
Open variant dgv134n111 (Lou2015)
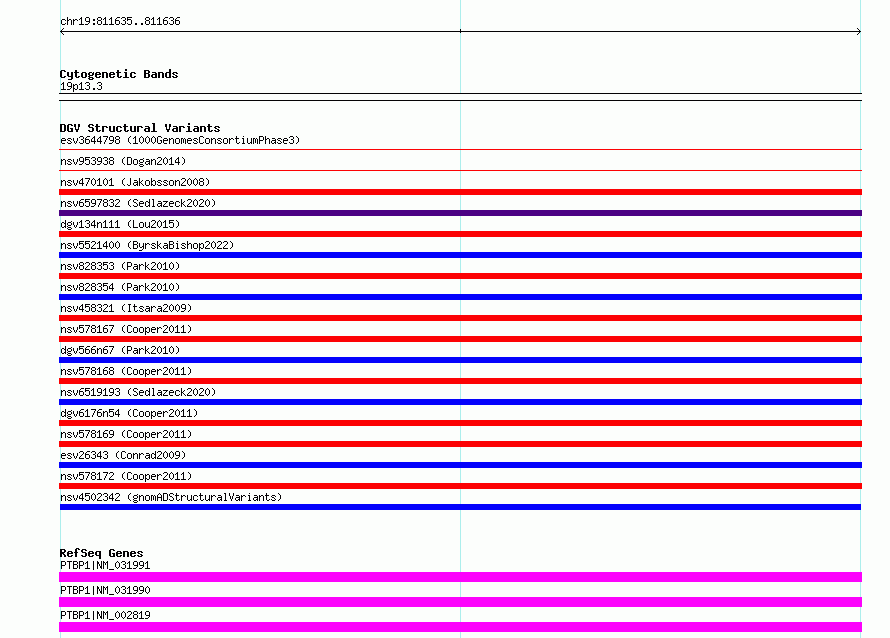click(120, 224)
